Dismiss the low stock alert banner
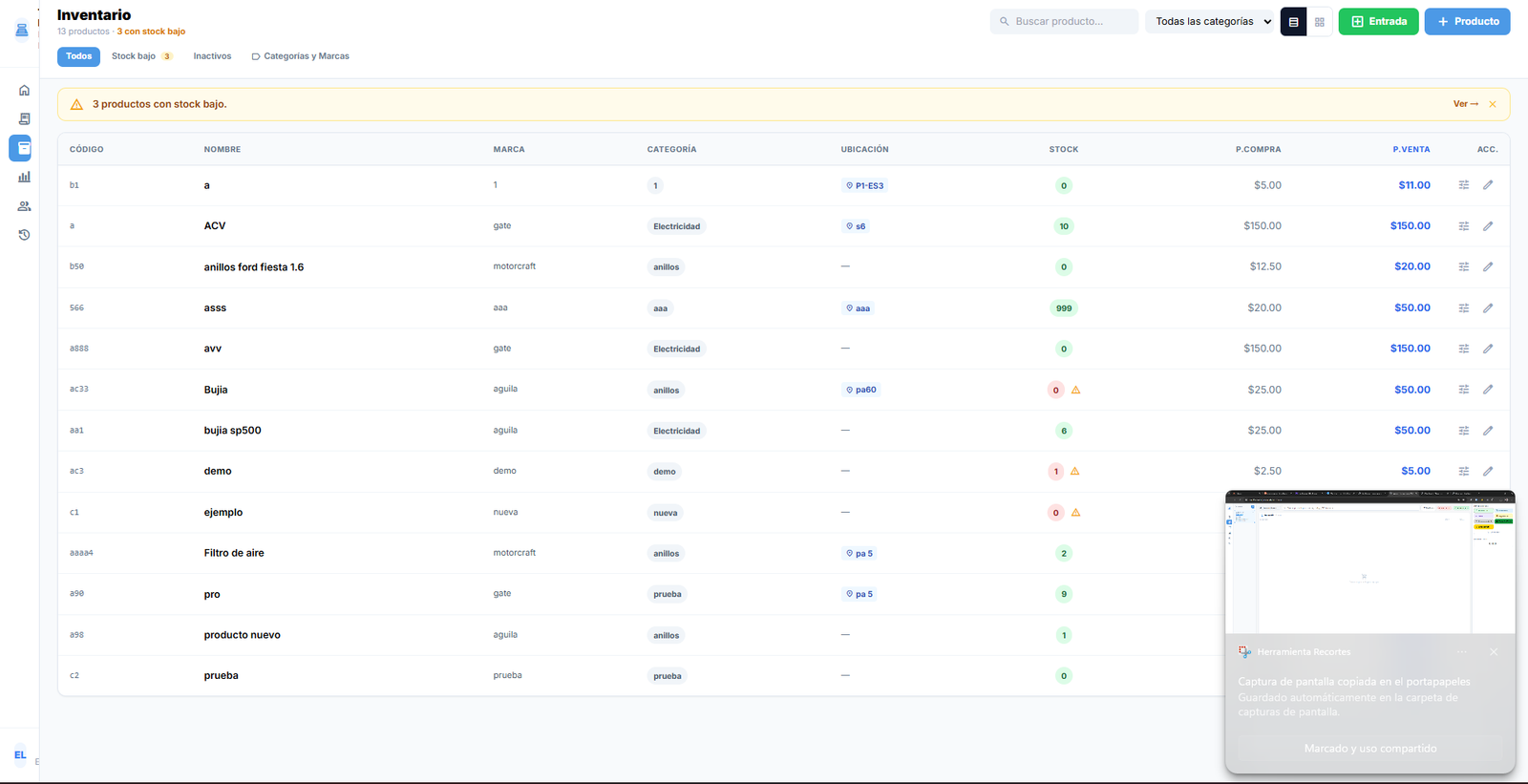1528x784 pixels. tap(1493, 104)
